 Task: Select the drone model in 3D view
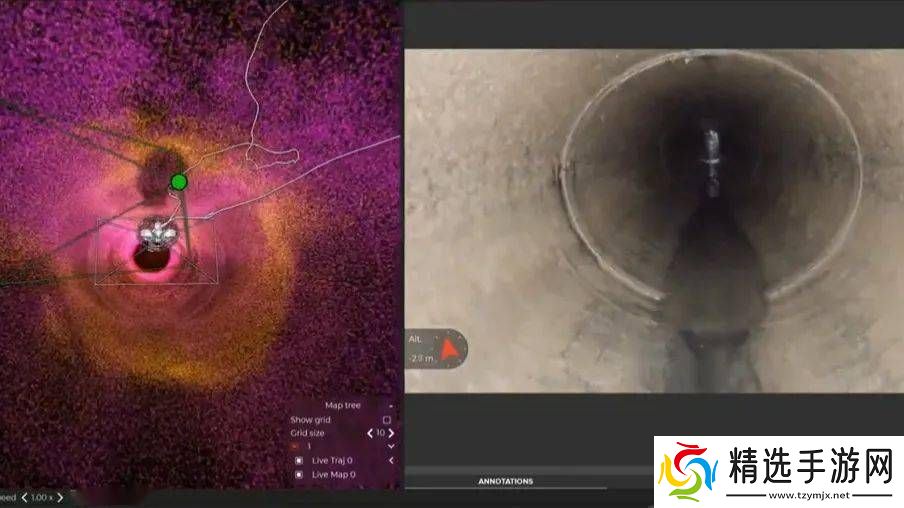pos(156,234)
